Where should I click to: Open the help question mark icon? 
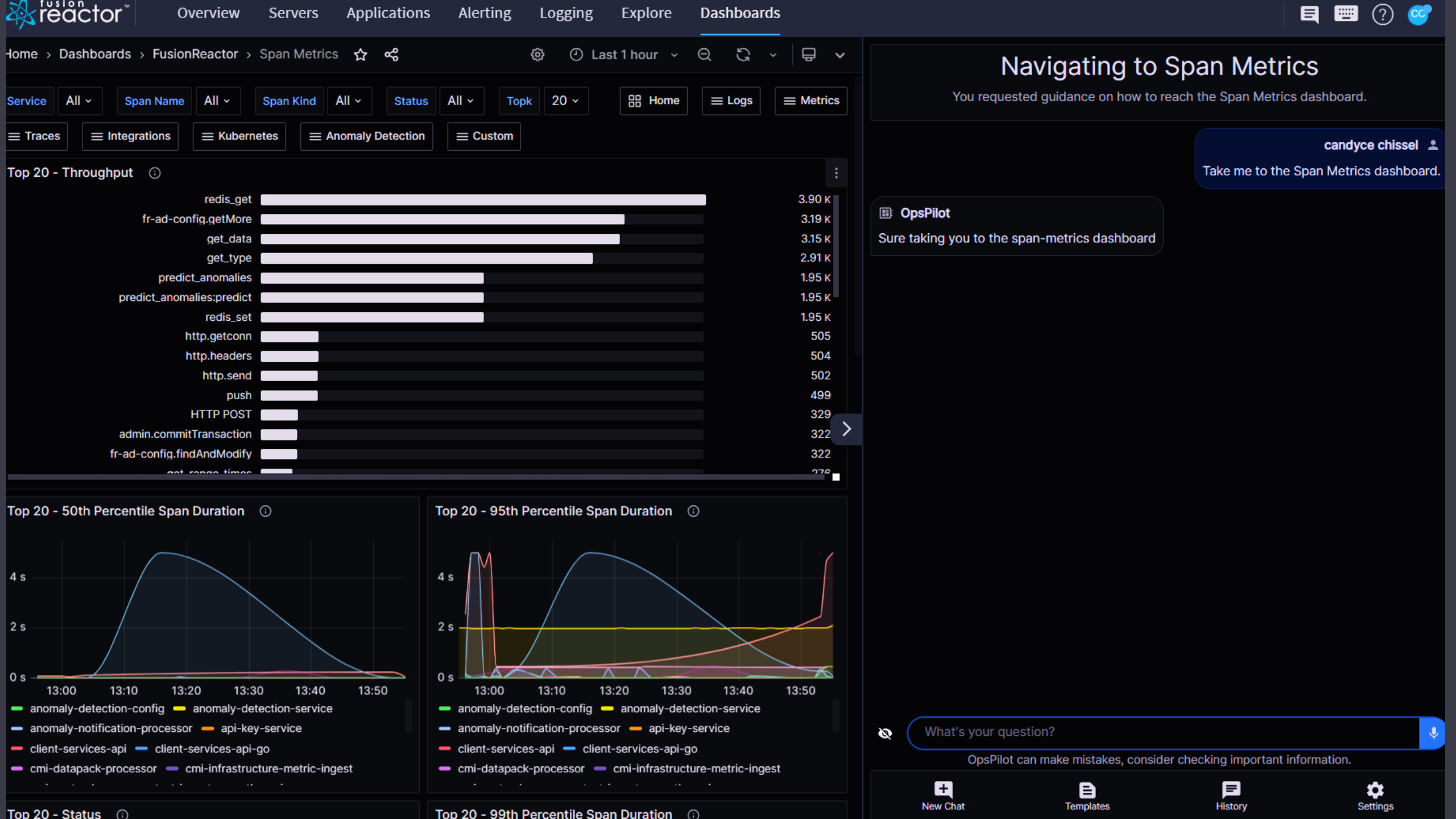click(x=1383, y=14)
